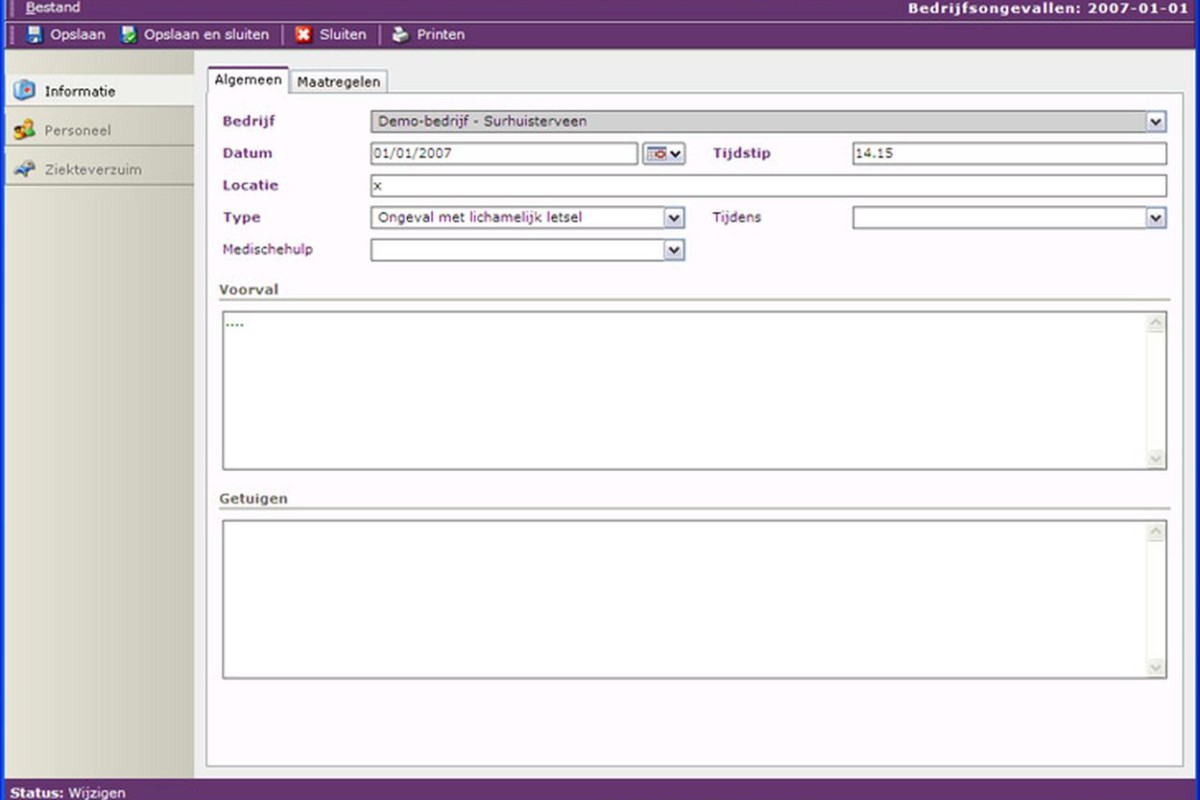This screenshot has height=800, width=1200.
Task: Click the Opslaan en sluiten icon
Action: (129, 35)
